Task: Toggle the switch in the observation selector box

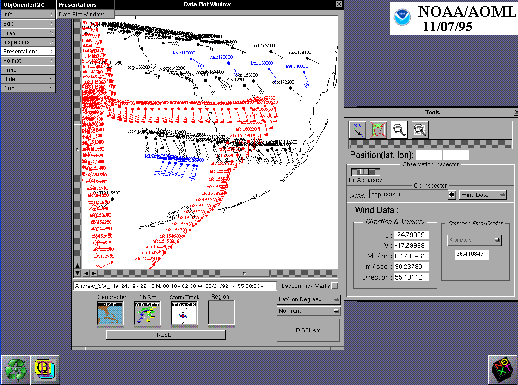Action: coord(365,172)
